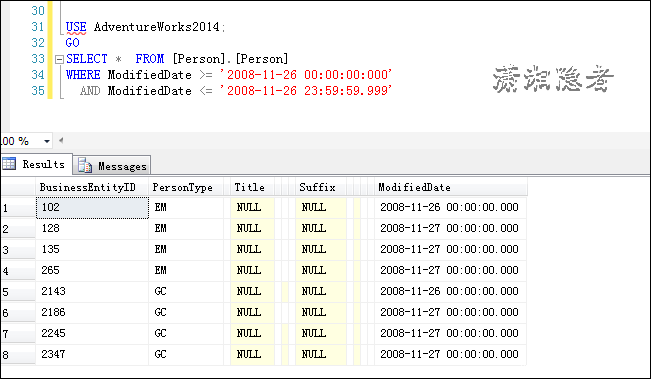The width and height of the screenshot is (651, 379).
Task: Click the Results grid icon
Action: tap(9, 164)
